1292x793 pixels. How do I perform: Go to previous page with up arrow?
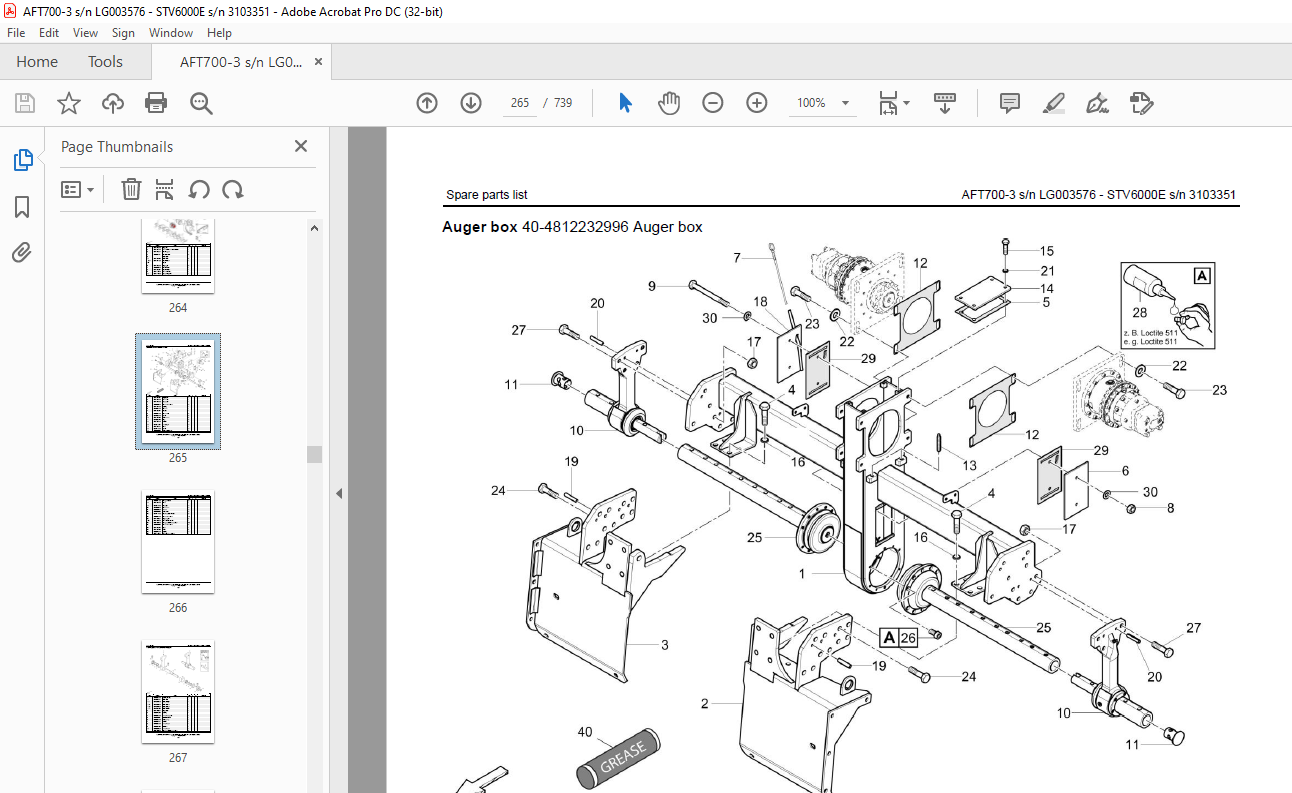pyautogui.click(x=427, y=103)
